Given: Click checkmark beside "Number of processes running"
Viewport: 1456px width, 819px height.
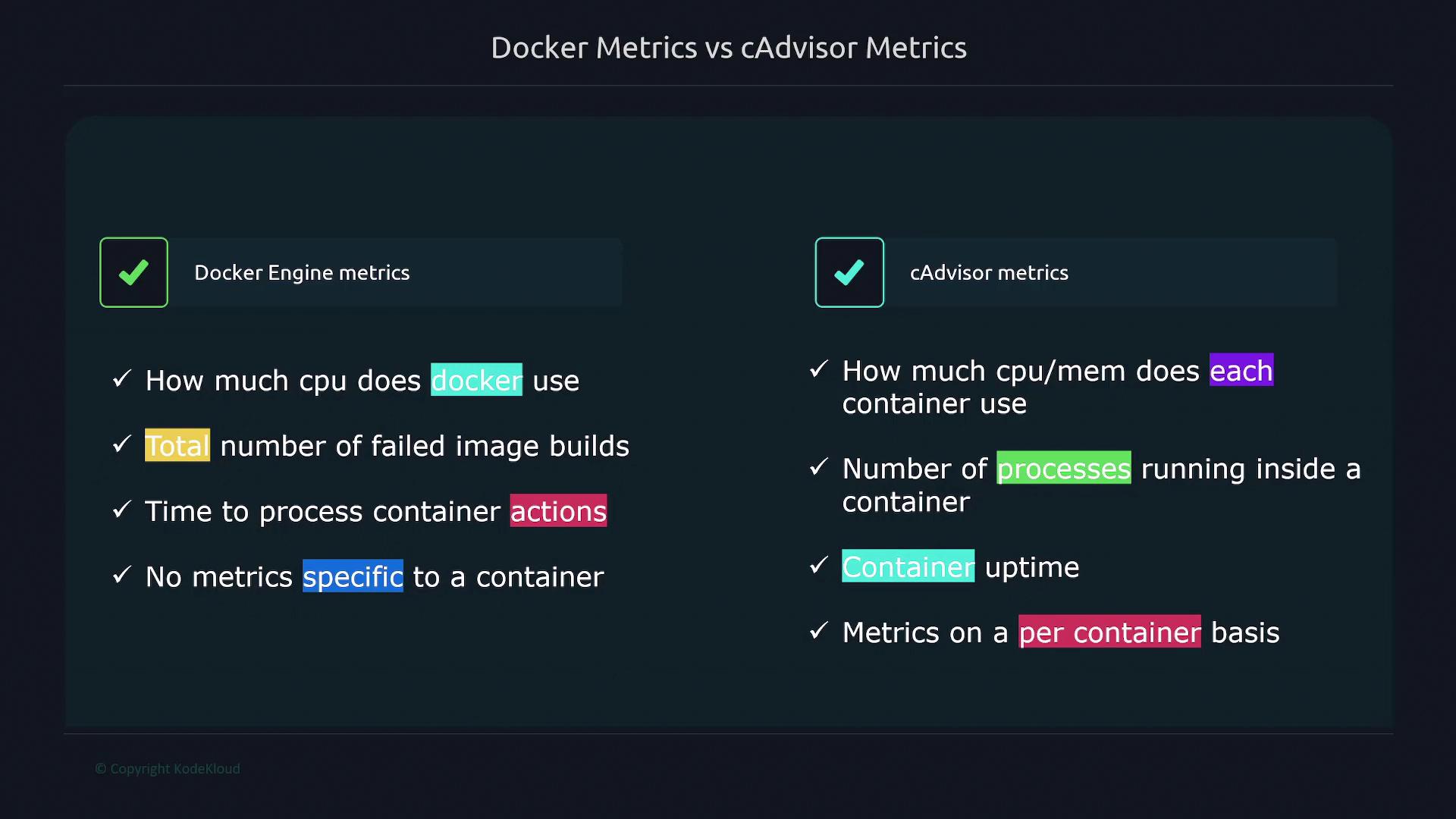Looking at the screenshot, I should coord(819,467).
